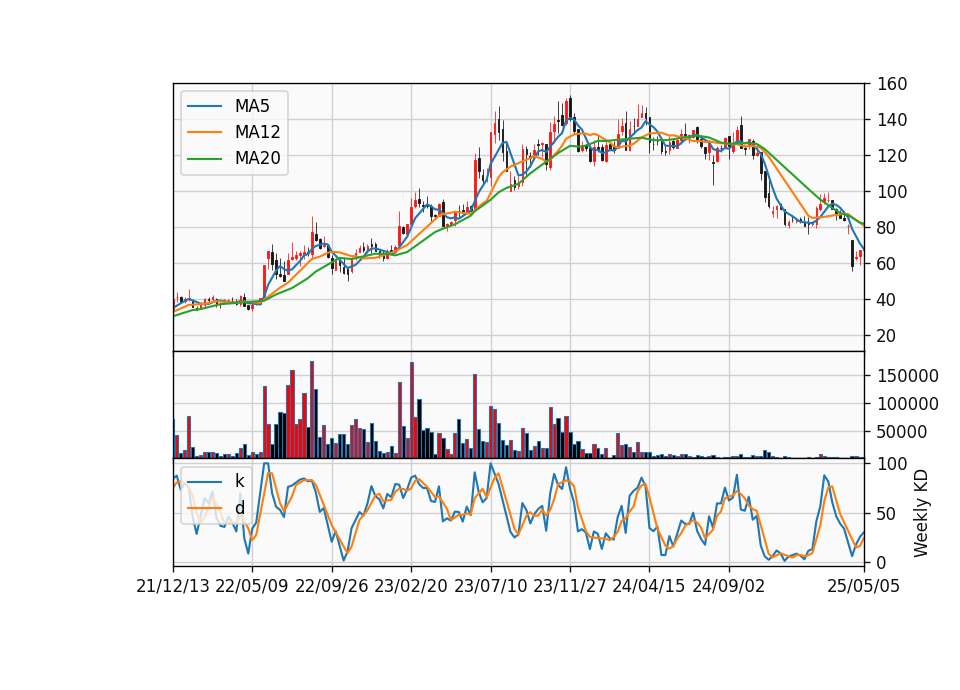The width and height of the screenshot is (960, 690).
Task: Click the 120 price axis label
Action: [892, 156]
